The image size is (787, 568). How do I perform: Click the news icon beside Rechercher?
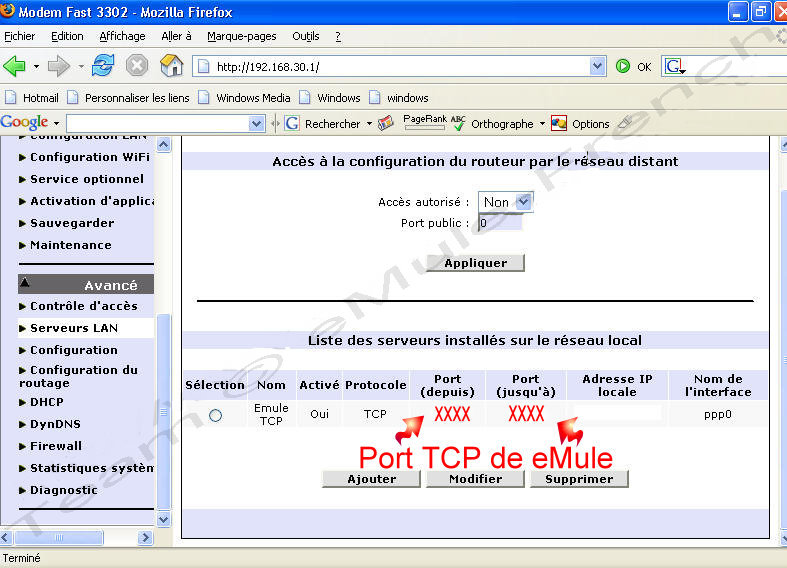[385, 123]
